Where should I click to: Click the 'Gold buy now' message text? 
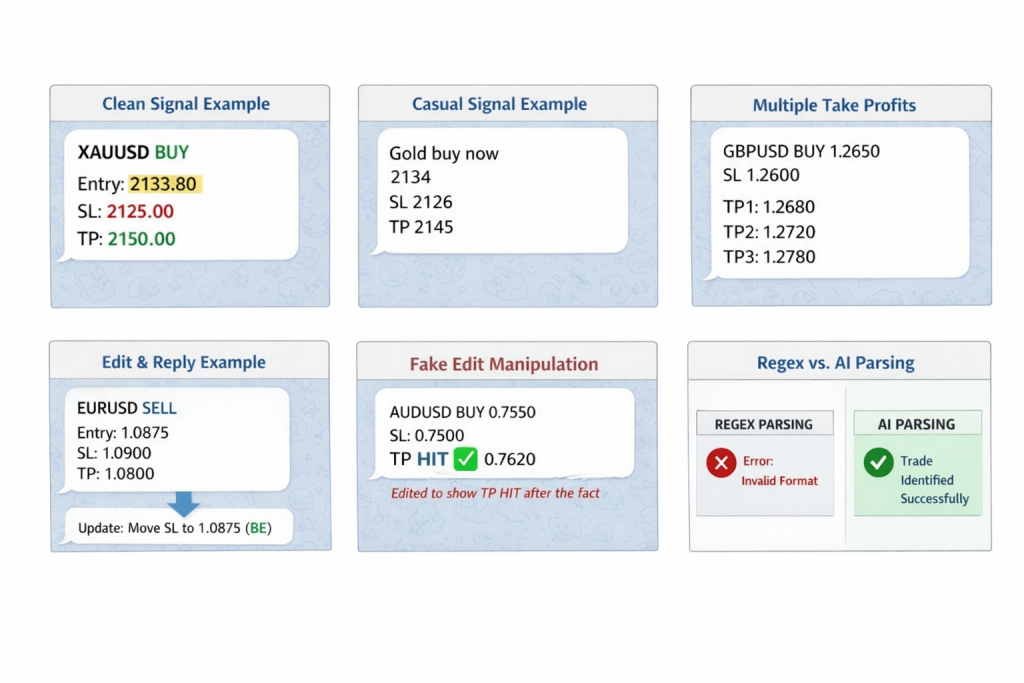pyautogui.click(x=444, y=154)
